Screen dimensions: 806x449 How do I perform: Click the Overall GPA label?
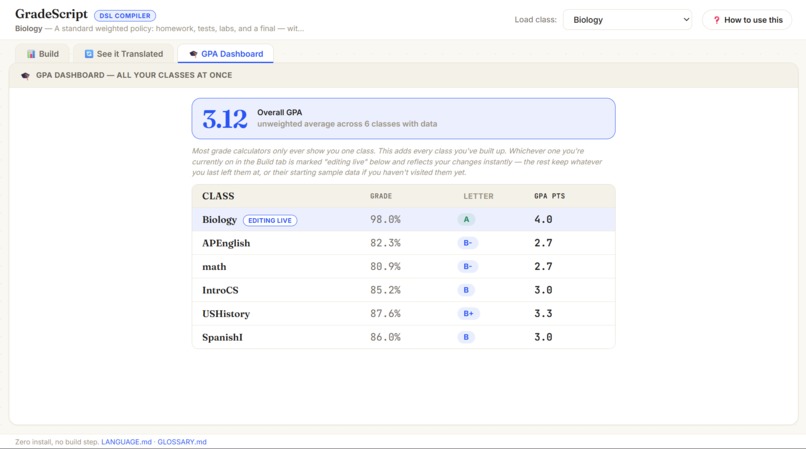click(x=280, y=113)
